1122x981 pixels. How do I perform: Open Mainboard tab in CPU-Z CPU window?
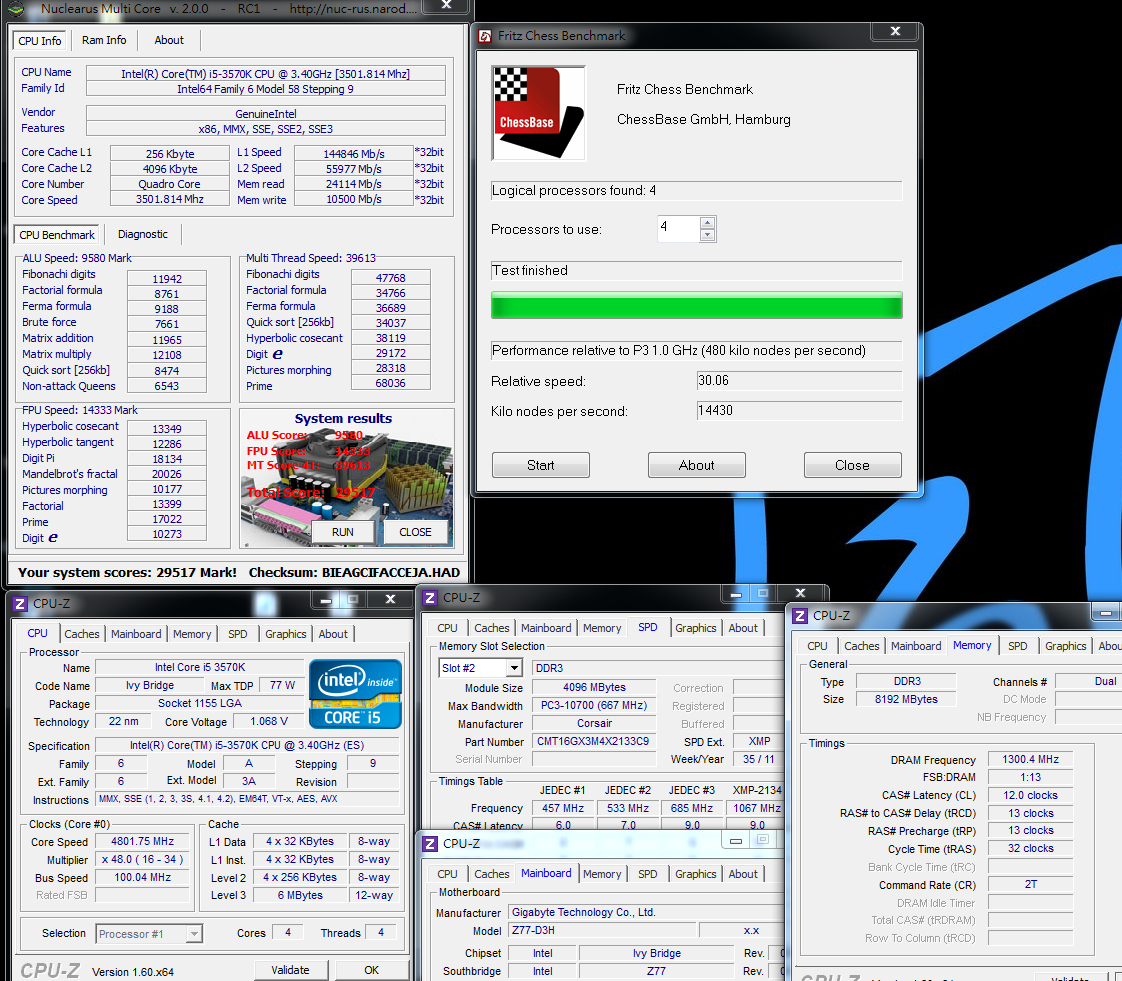coord(136,634)
